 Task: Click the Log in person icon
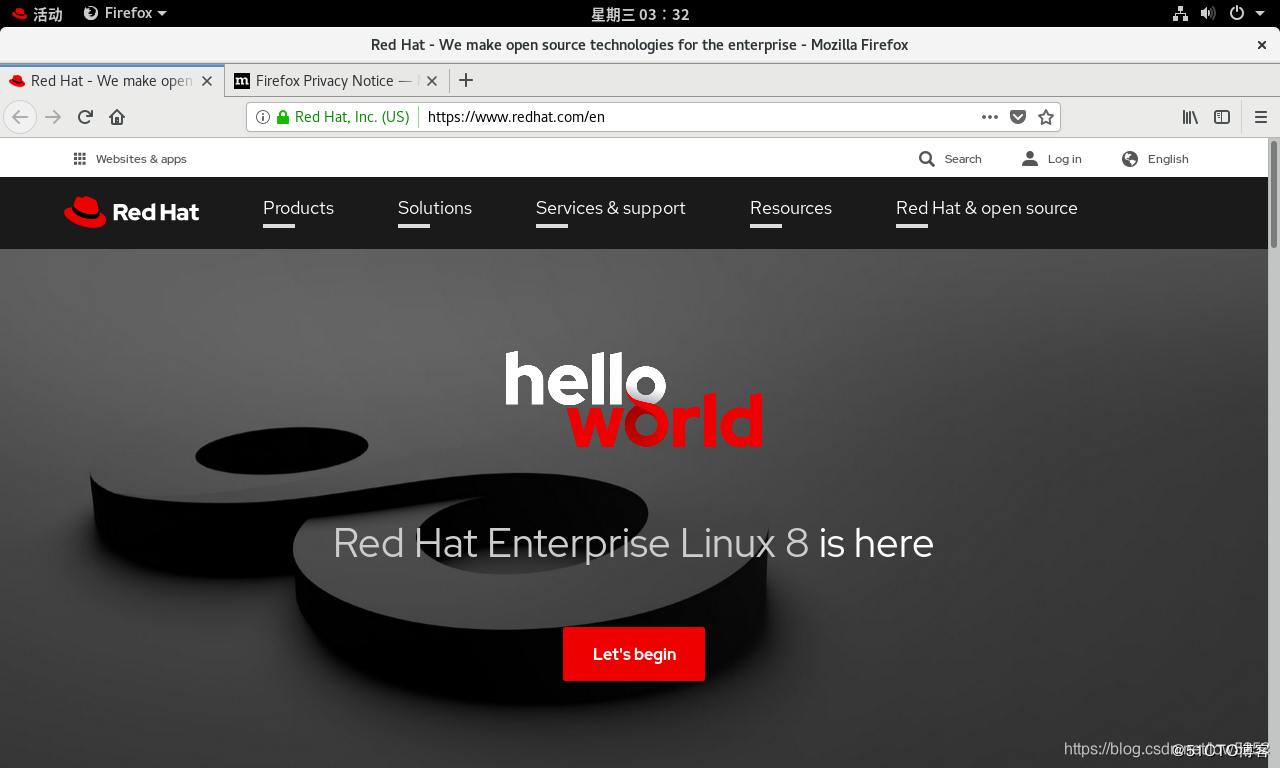(x=1030, y=159)
